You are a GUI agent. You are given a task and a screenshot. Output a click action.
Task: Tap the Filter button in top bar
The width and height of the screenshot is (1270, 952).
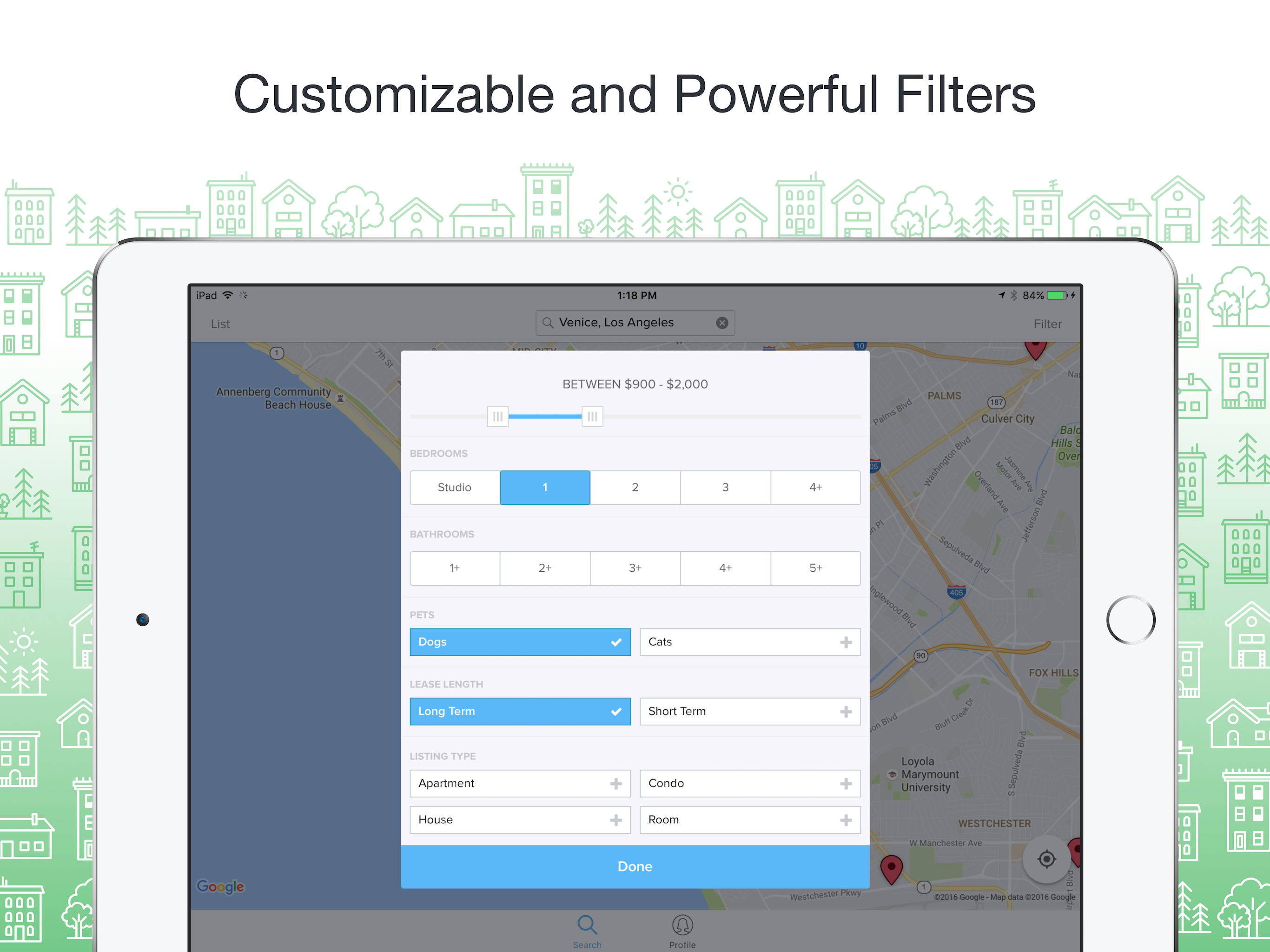point(1047,324)
